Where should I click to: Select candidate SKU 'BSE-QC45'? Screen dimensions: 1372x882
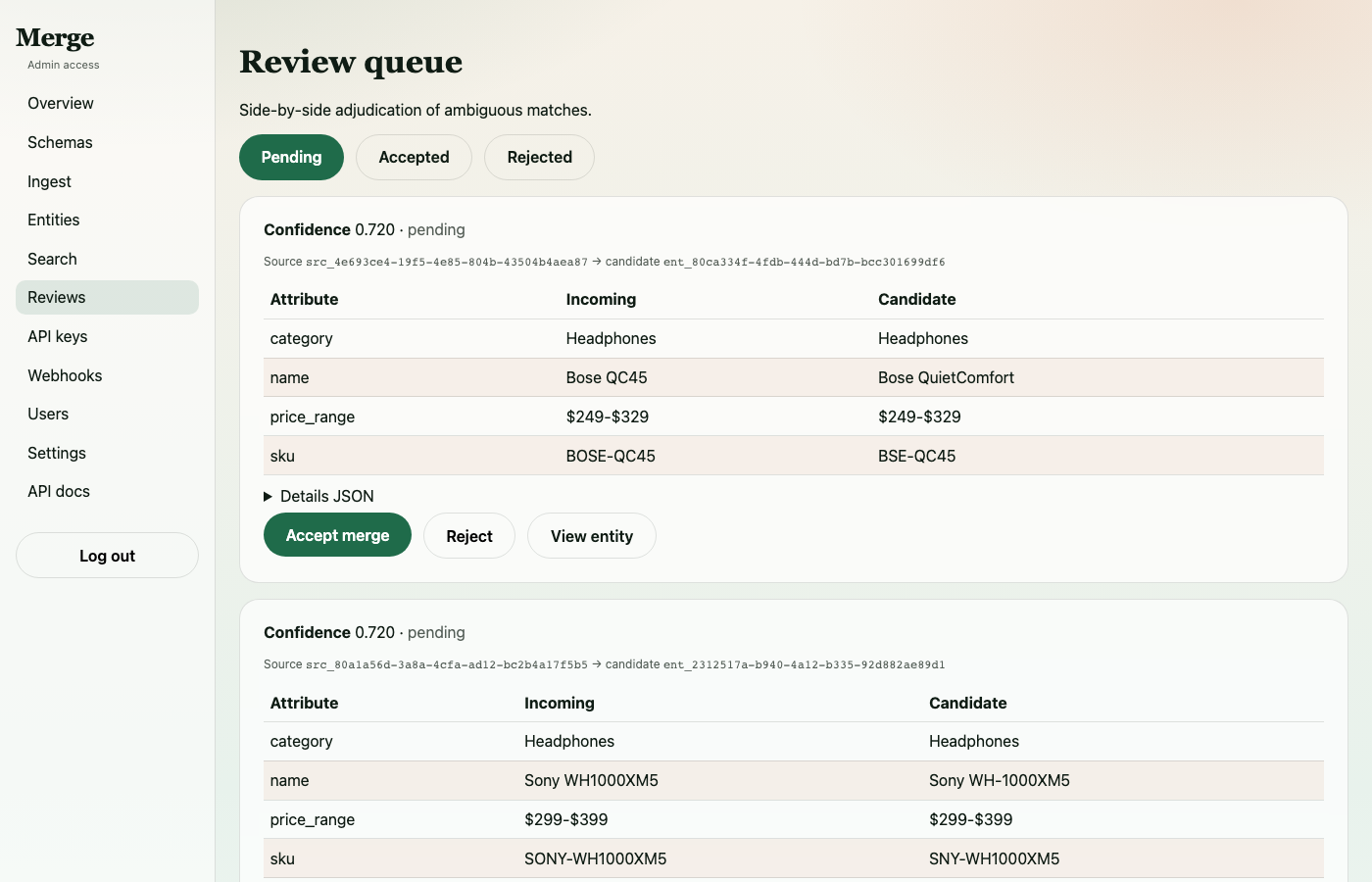coord(916,456)
